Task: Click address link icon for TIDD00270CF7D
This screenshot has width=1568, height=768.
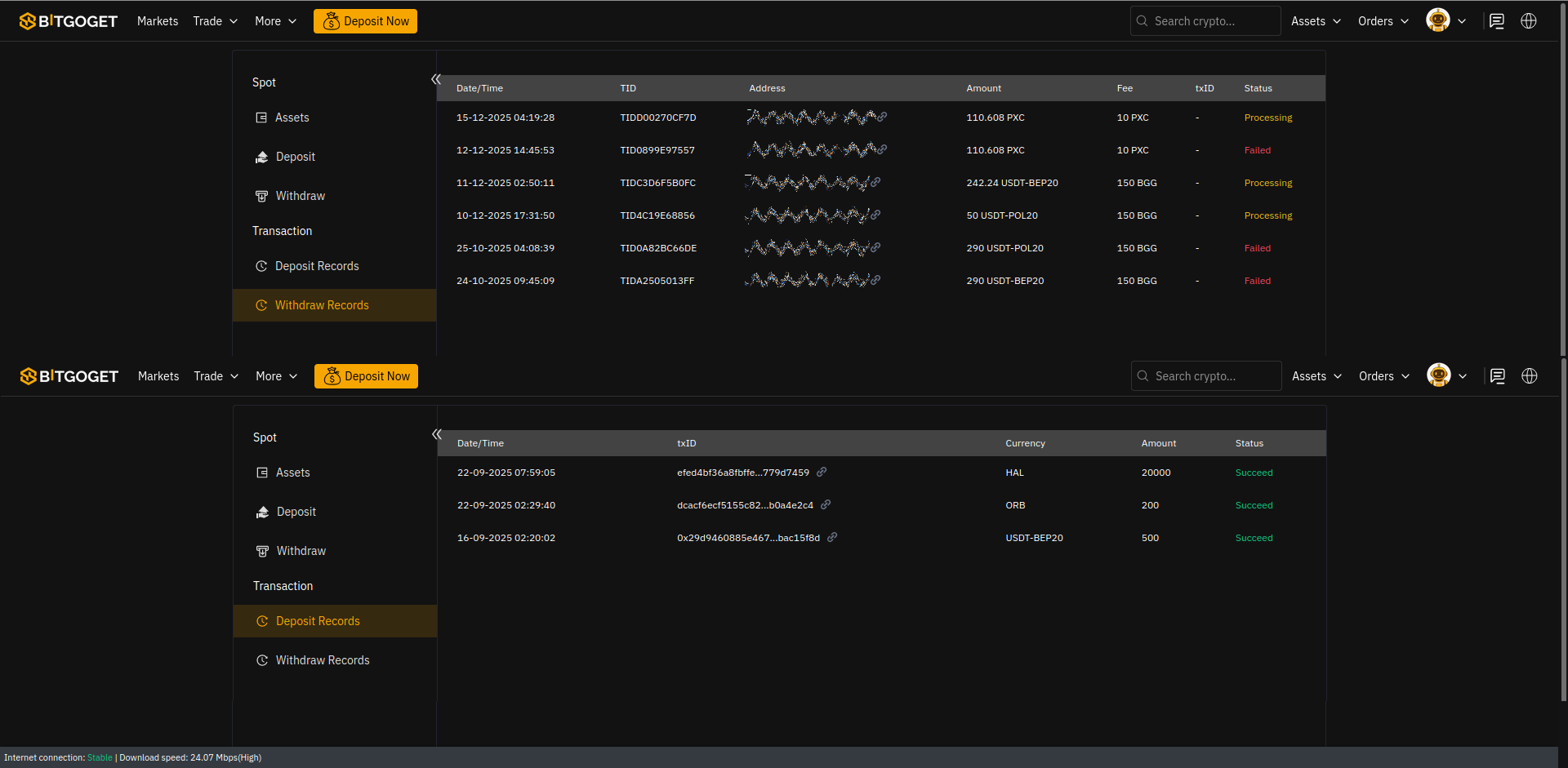Action: coord(883,117)
